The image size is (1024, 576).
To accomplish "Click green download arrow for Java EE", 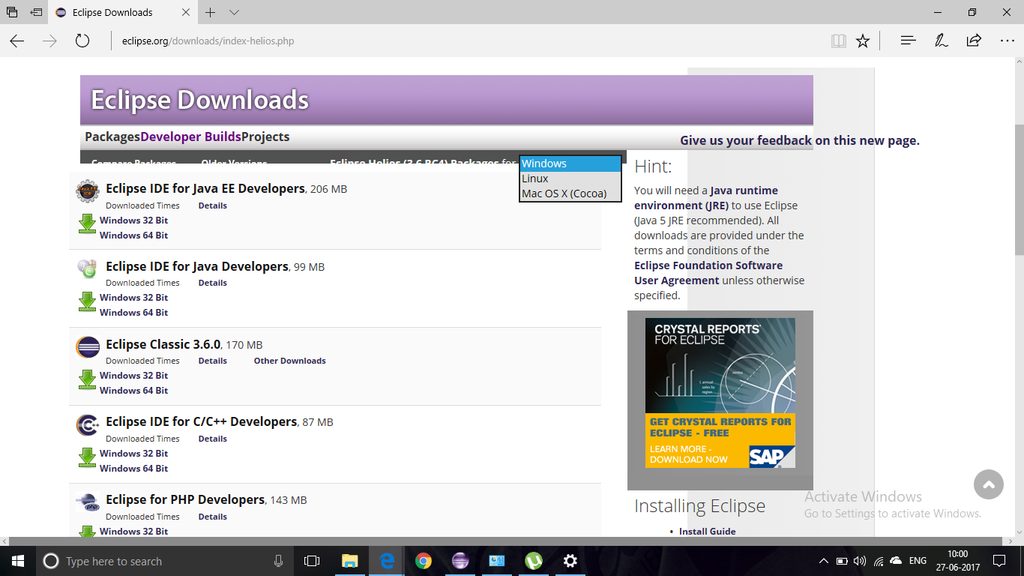I will pos(87,223).
